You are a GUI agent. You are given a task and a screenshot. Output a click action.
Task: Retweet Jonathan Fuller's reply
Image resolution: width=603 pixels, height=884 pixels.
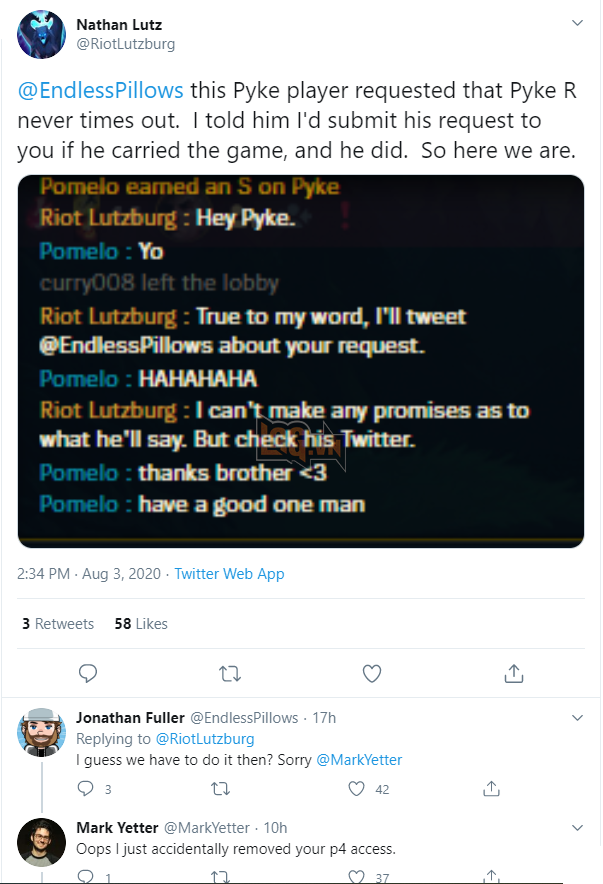(x=221, y=789)
